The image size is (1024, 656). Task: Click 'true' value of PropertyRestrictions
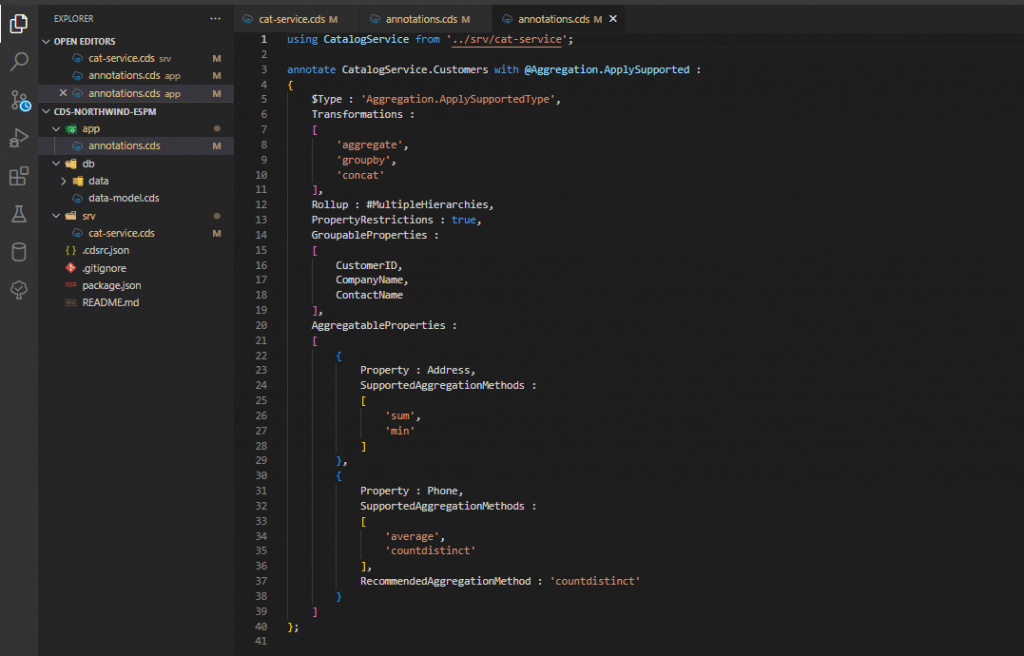click(464, 220)
